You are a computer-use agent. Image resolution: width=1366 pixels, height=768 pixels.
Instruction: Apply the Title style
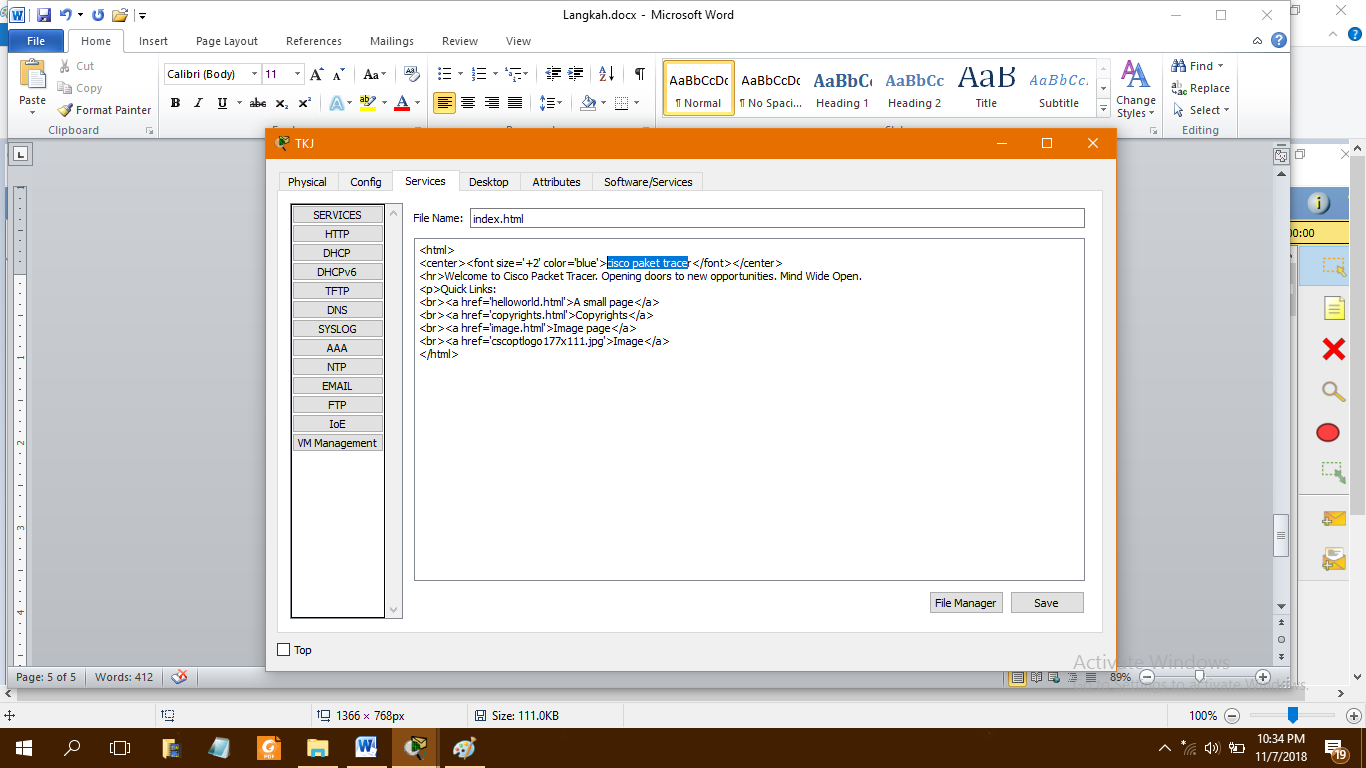click(986, 88)
